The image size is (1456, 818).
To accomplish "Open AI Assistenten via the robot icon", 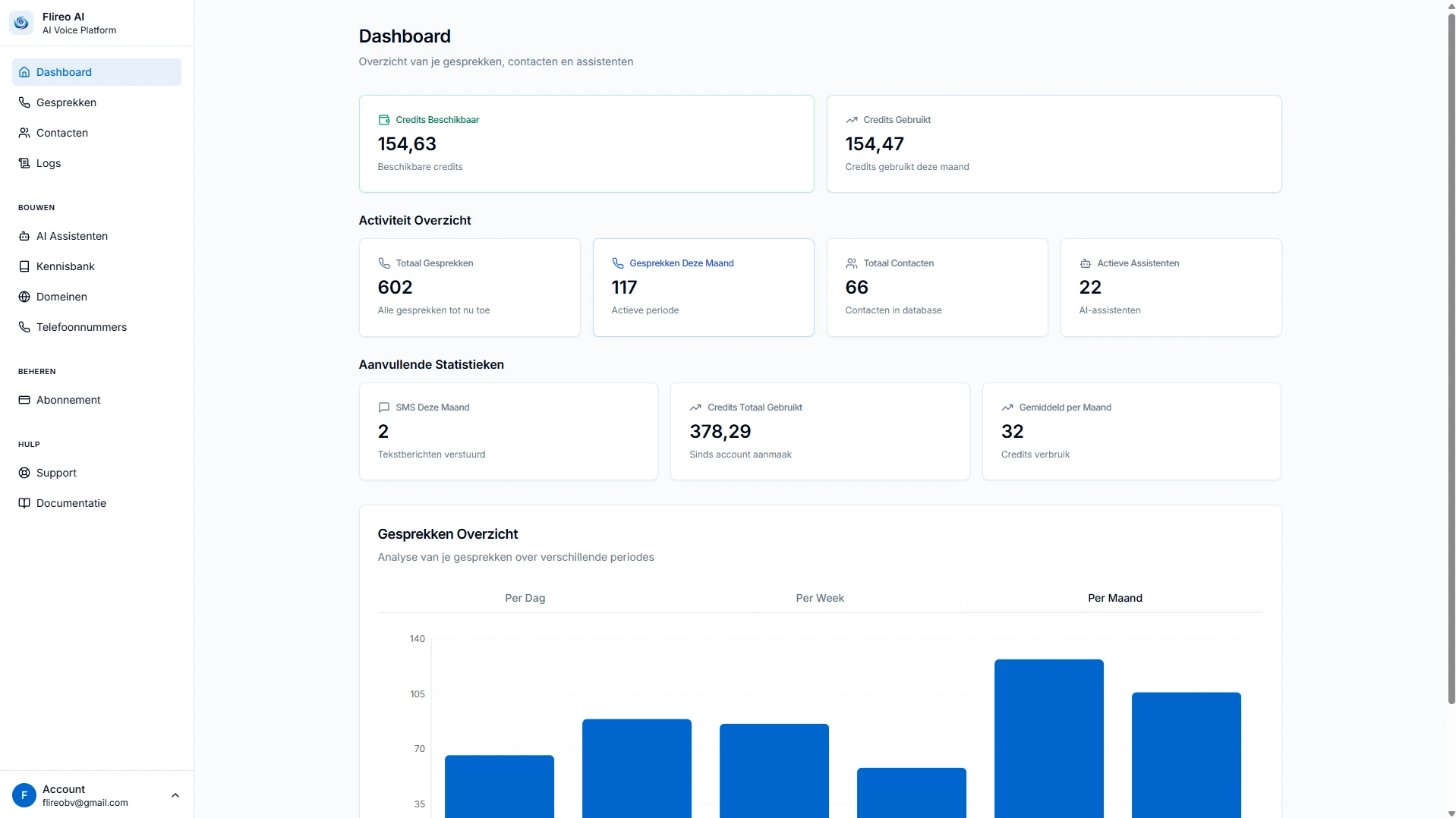I will click(x=24, y=236).
